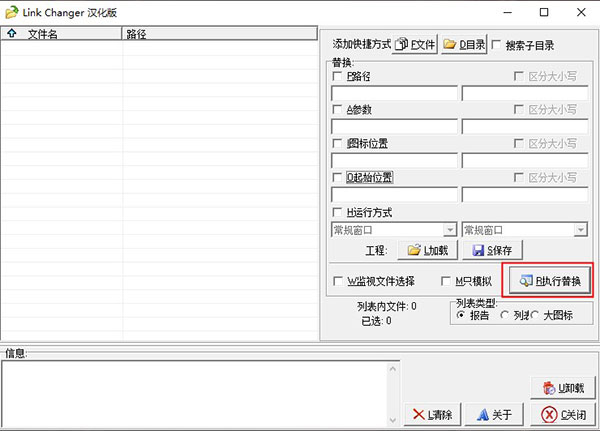Click the U卸载 uninstall button
The height and width of the screenshot is (431, 600).
[x=563, y=388]
